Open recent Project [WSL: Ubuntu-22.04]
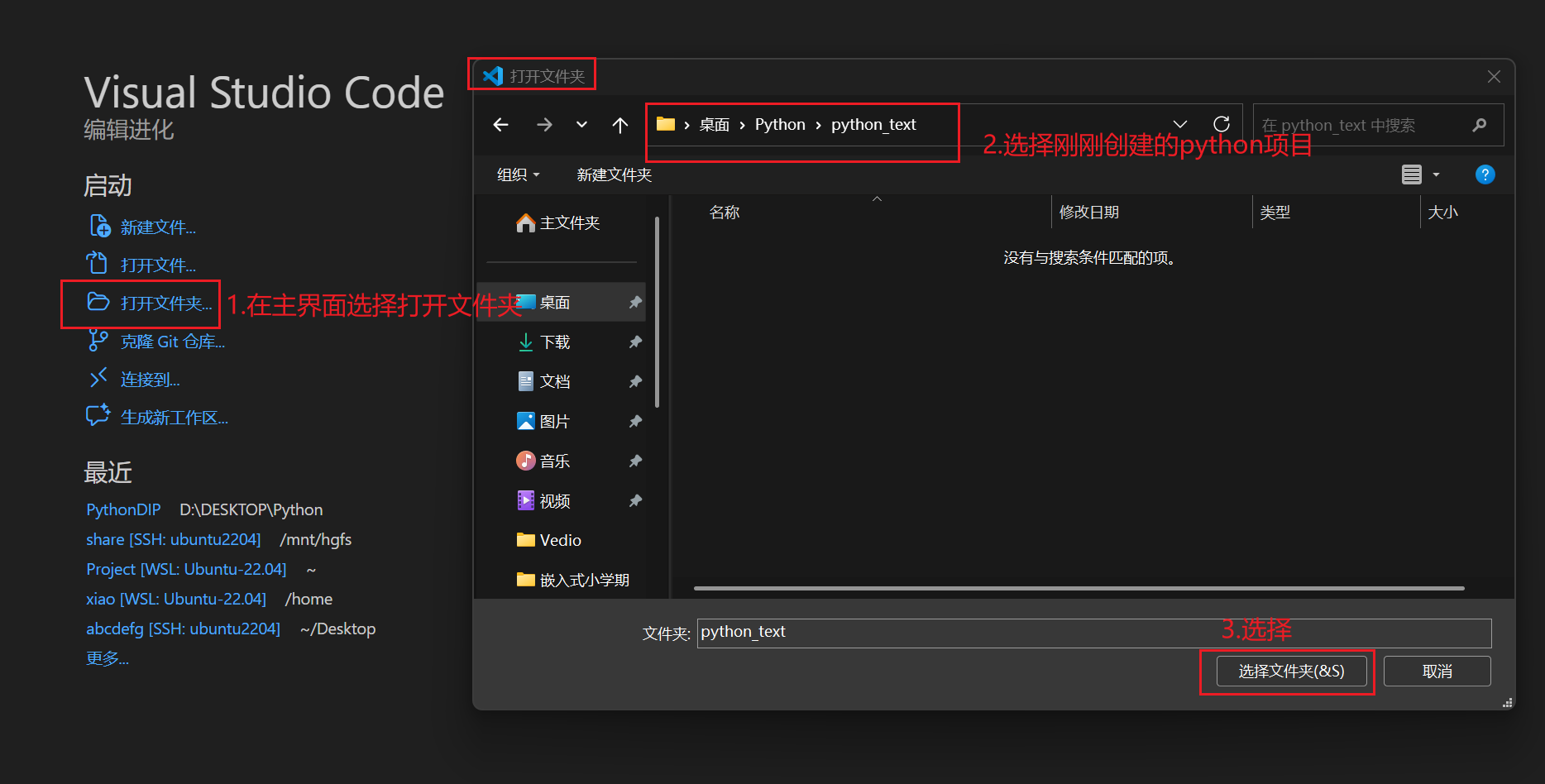Viewport: 1545px width, 784px height. tap(186, 570)
